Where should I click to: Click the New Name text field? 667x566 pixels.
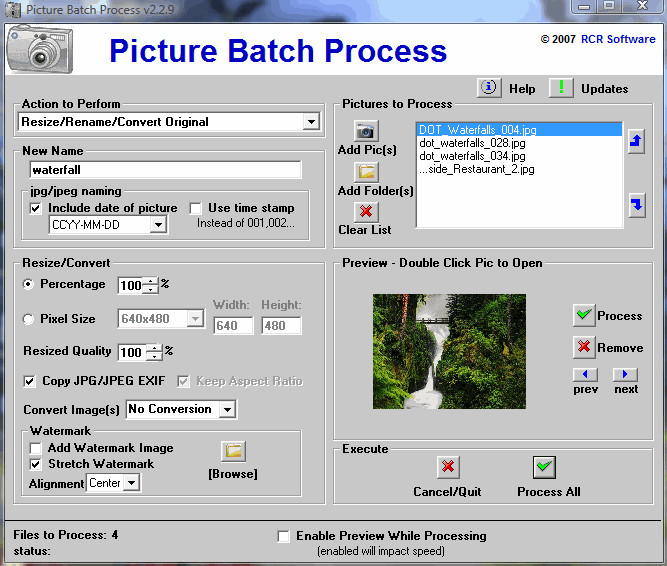click(x=165, y=170)
